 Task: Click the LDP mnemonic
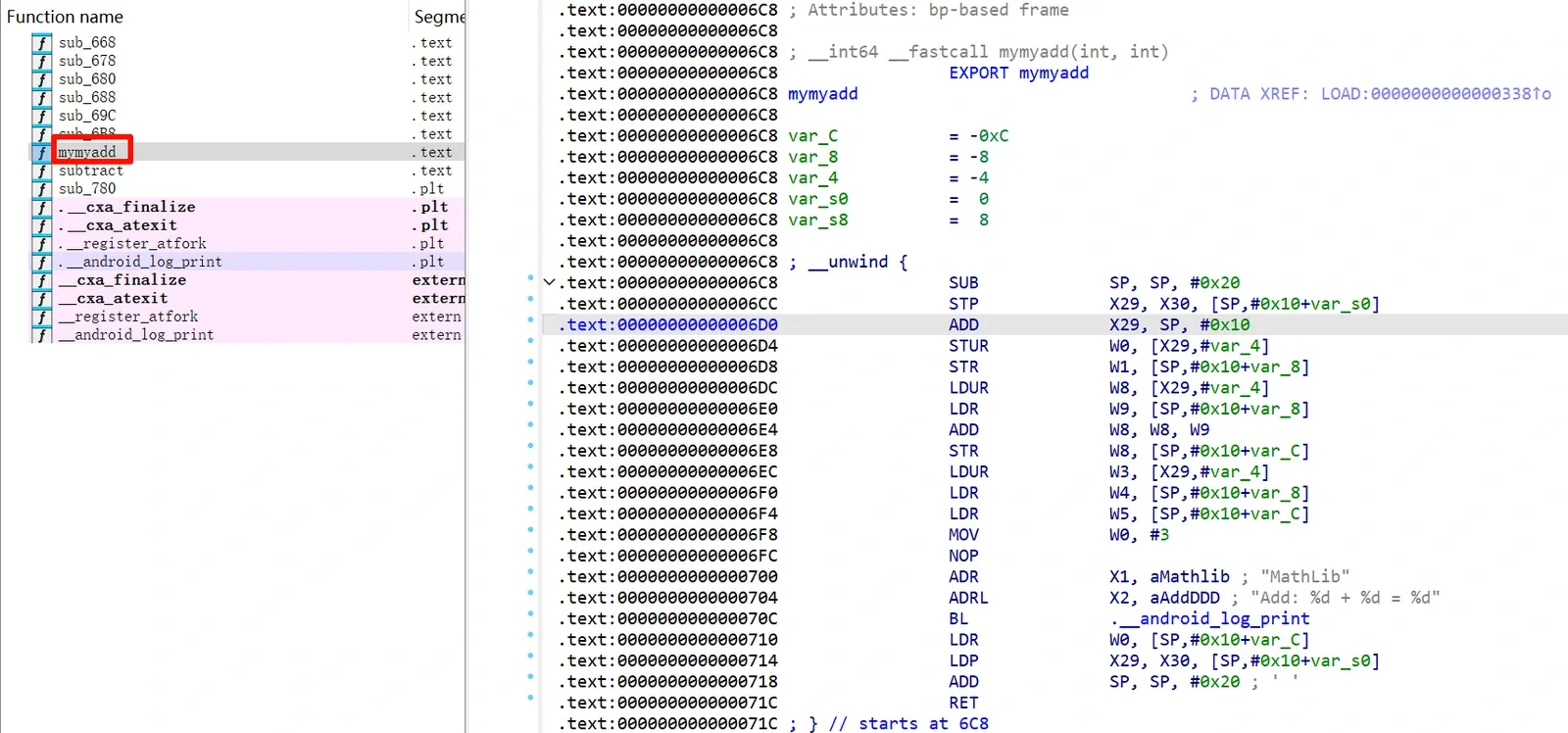coord(963,660)
